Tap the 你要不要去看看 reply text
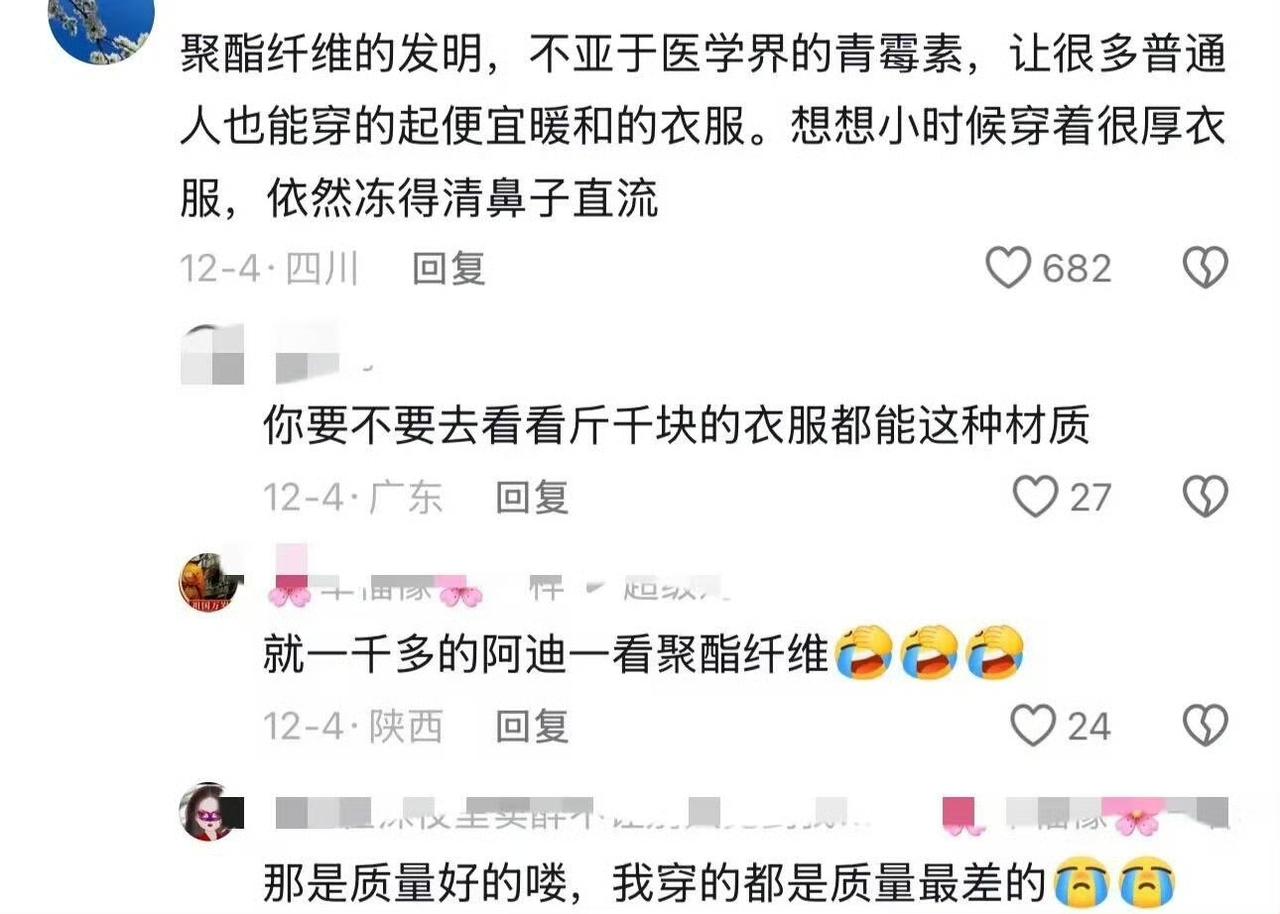The width and height of the screenshot is (1280, 914). (676, 427)
